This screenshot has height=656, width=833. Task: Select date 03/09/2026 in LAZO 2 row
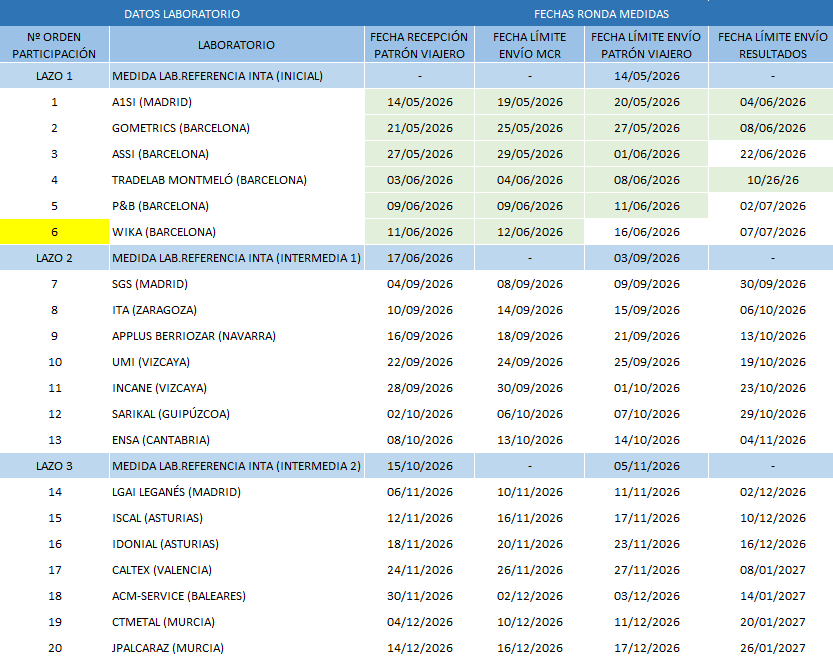(647, 258)
